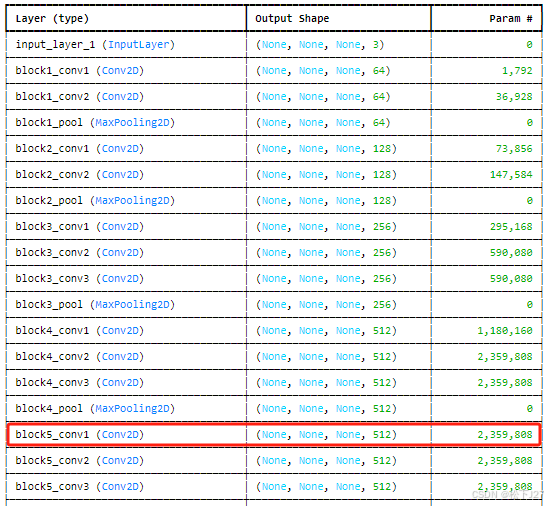The height and width of the screenshot is (506, 548).
Task: Select the block5_conv3 (Conv2D) layer name
Action: (x=80, y=487)
